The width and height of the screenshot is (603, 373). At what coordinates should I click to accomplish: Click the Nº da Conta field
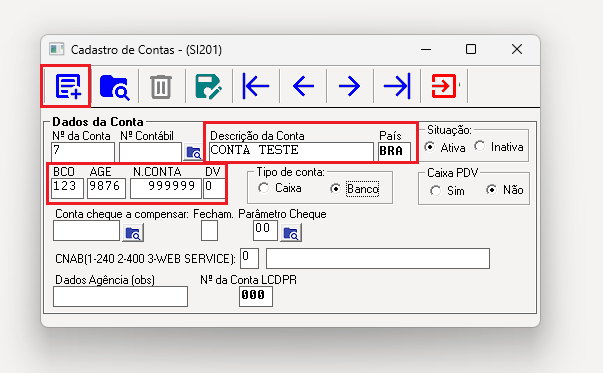tap(83, 152)
